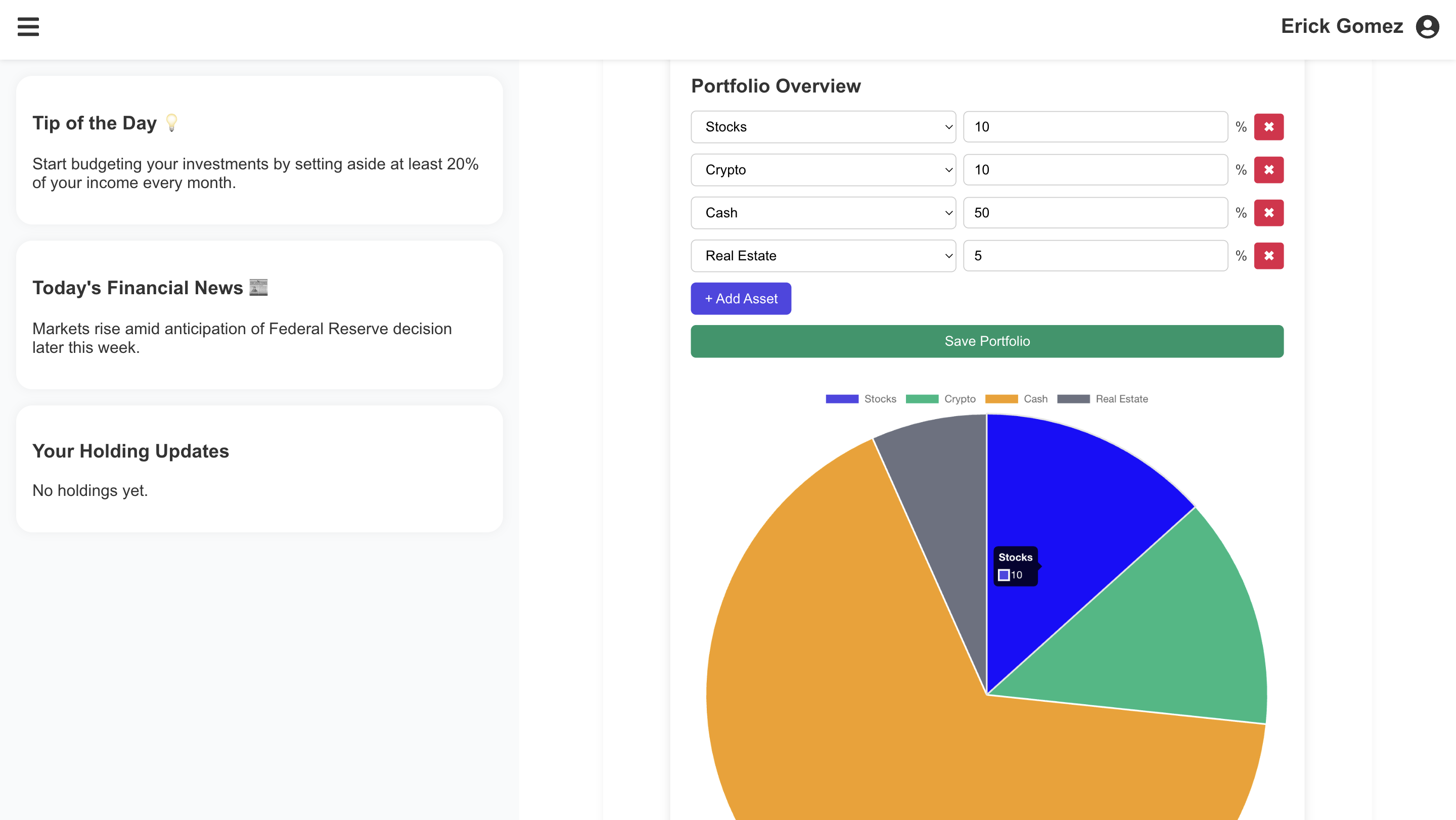This screenshot has height=820, width=1456.
Task: Remove the Crypto asset row
Action: tap(1269, 169)
